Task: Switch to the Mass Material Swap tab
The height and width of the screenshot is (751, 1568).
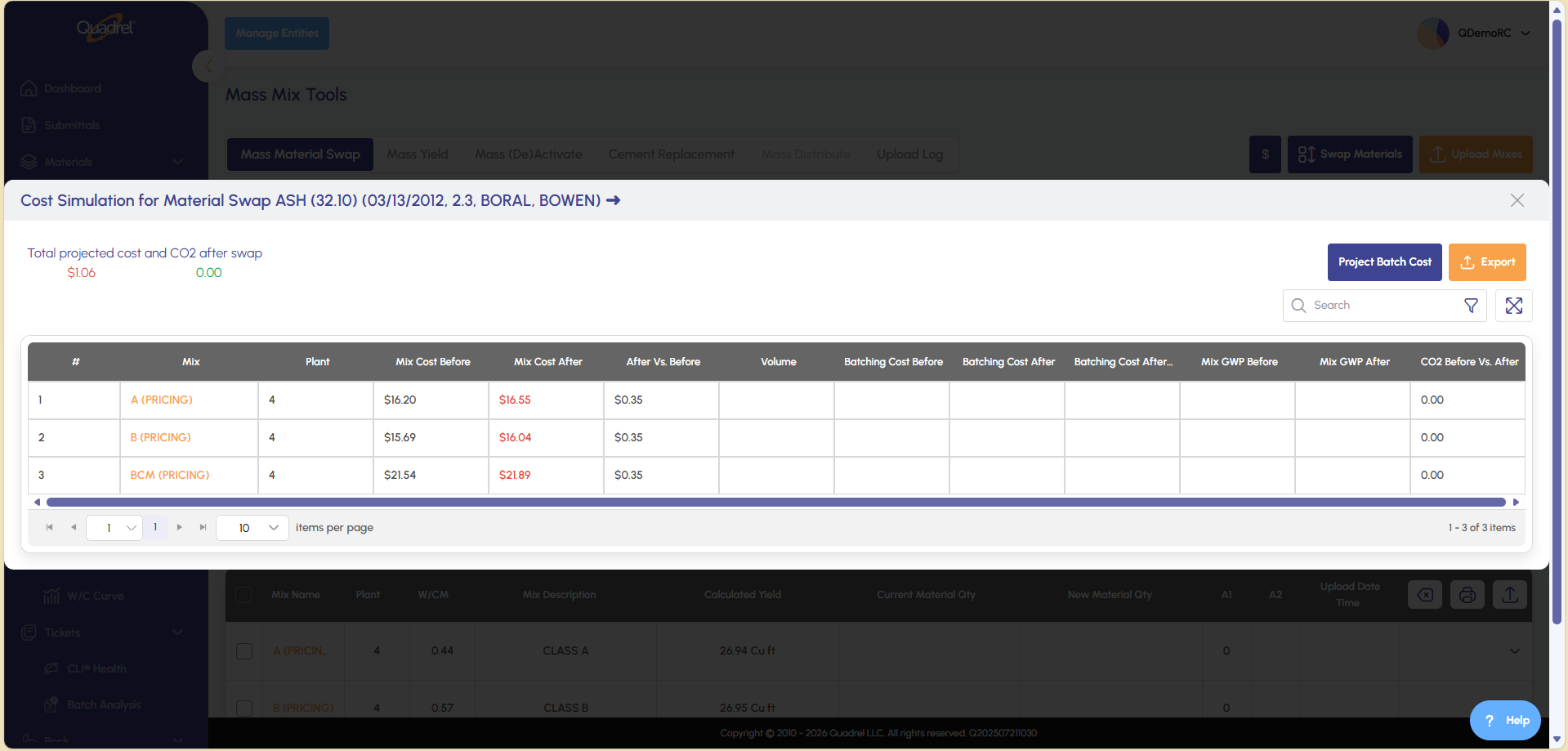Action: (300, 154)
